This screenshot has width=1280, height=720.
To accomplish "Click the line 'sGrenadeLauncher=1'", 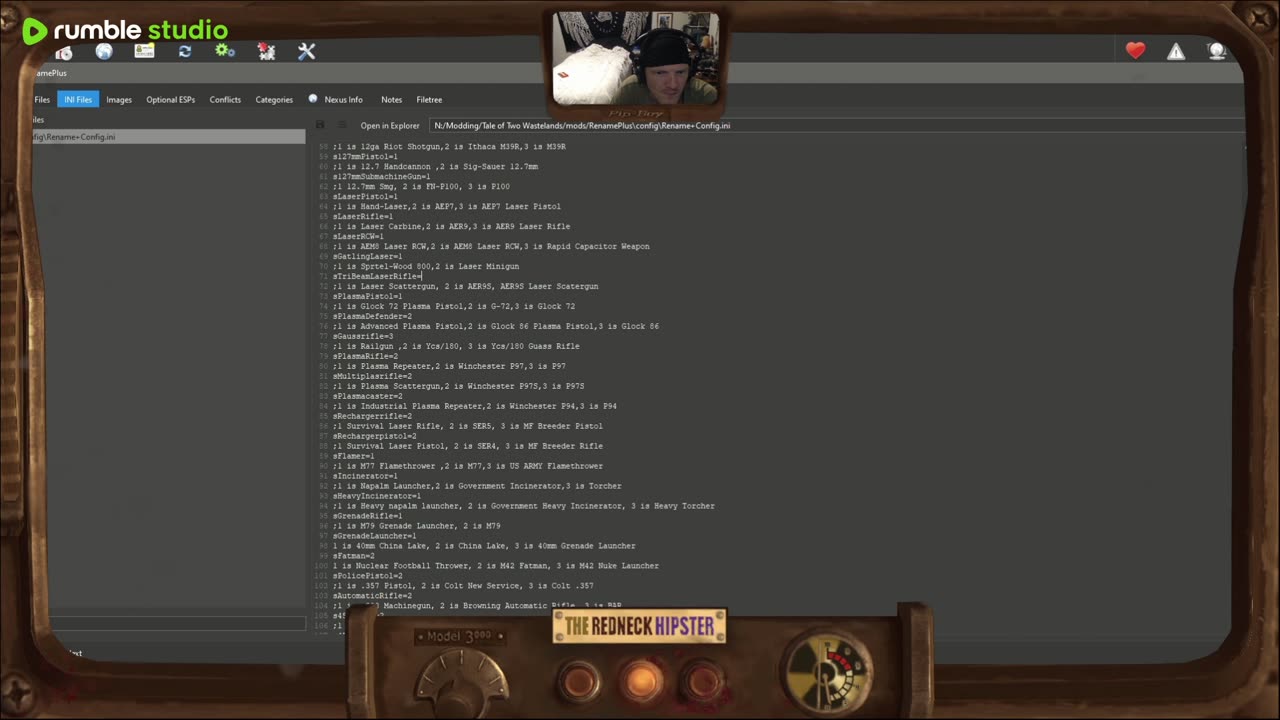I will click(x=375, y=537).
